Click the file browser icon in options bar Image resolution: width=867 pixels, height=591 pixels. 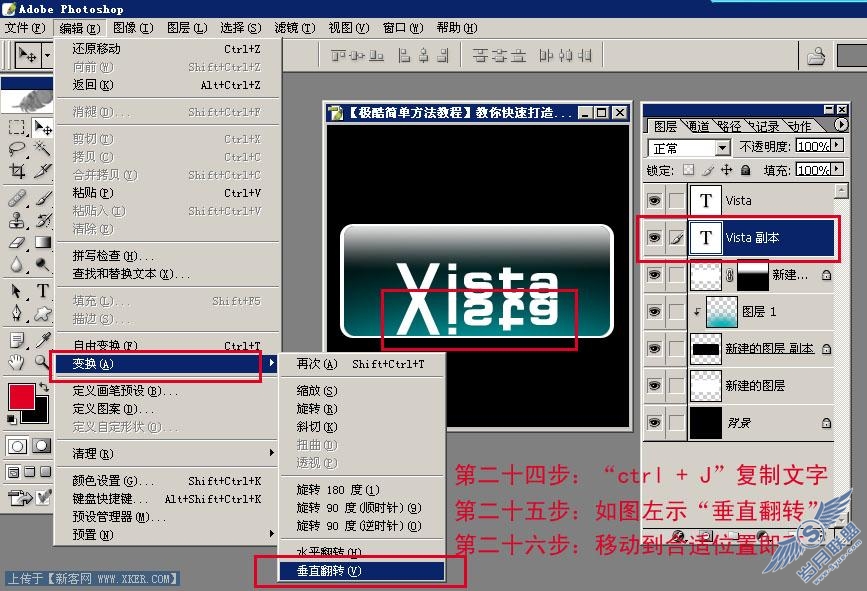click(x=816, y=56)
